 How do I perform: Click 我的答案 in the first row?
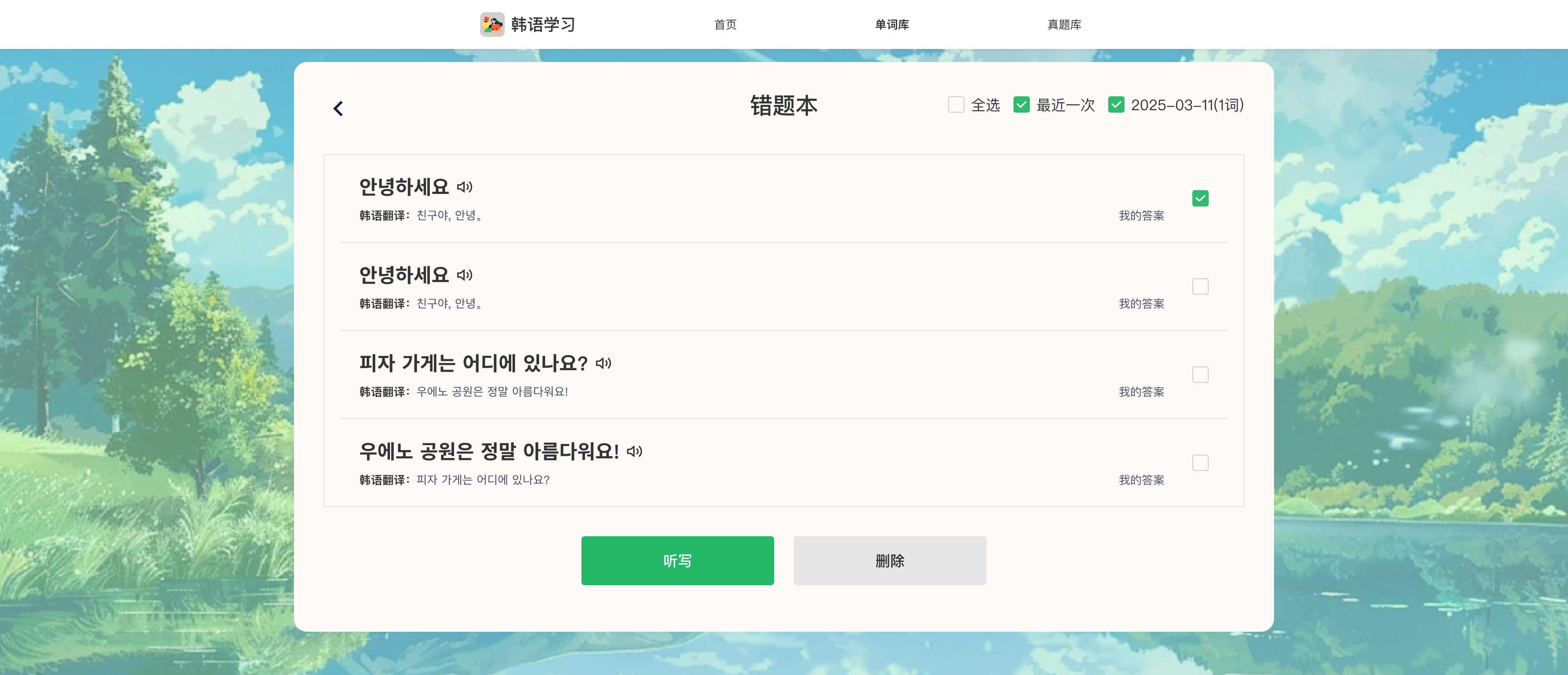pos(1141,215)
